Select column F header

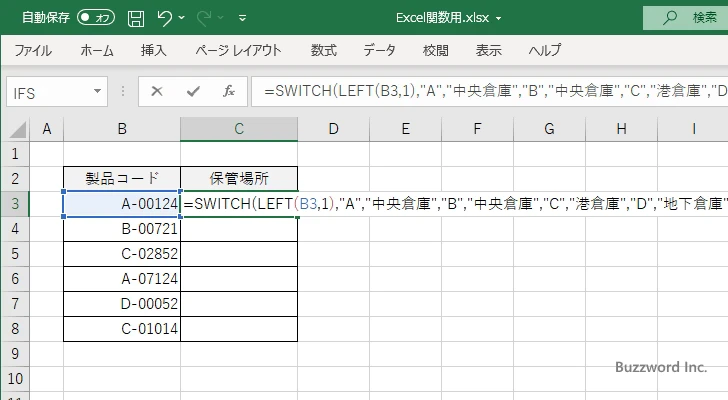click(x=477, y=129)
